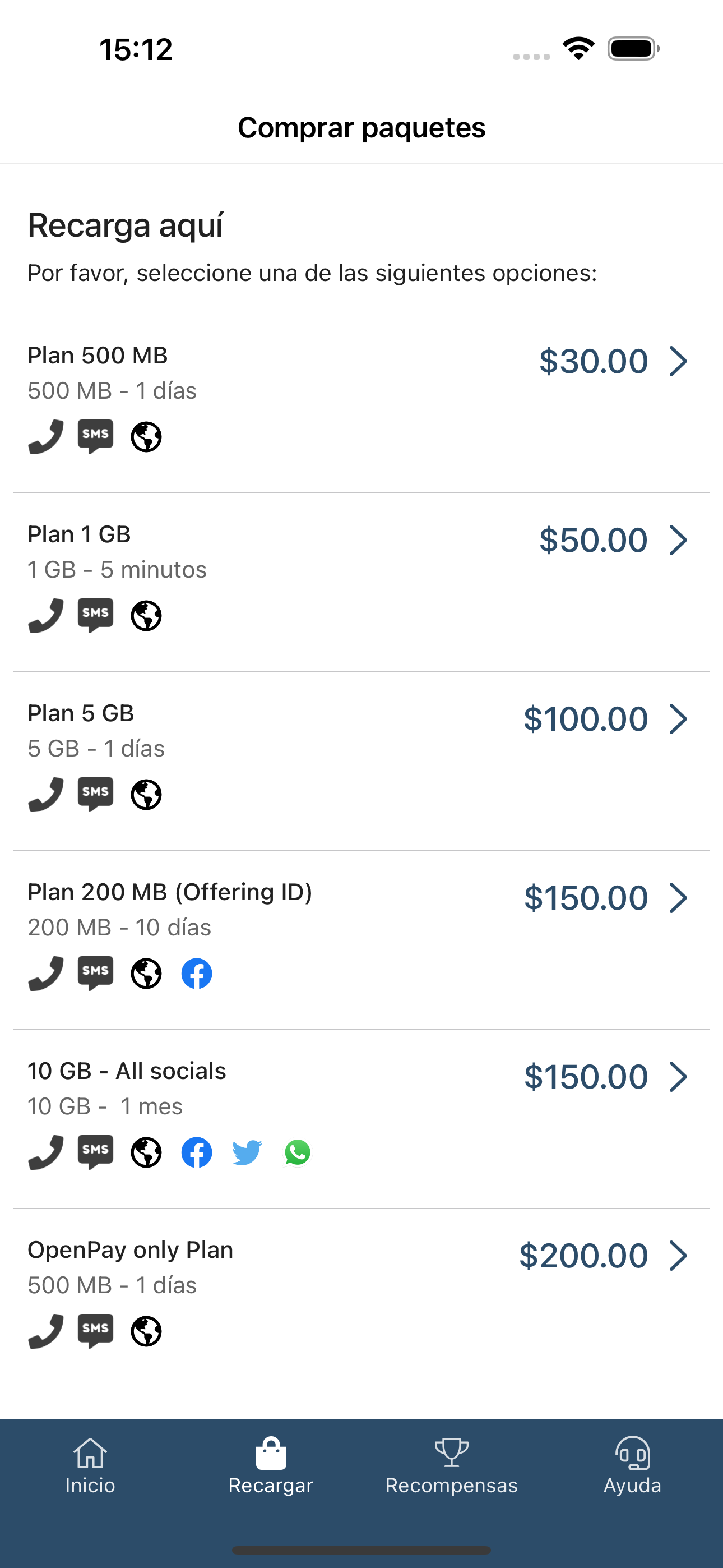Viewport: 723px width, 1568px height.
Task: Tap the Twitter icon in 10 GB All socials
Action: tap(247, 1152)
